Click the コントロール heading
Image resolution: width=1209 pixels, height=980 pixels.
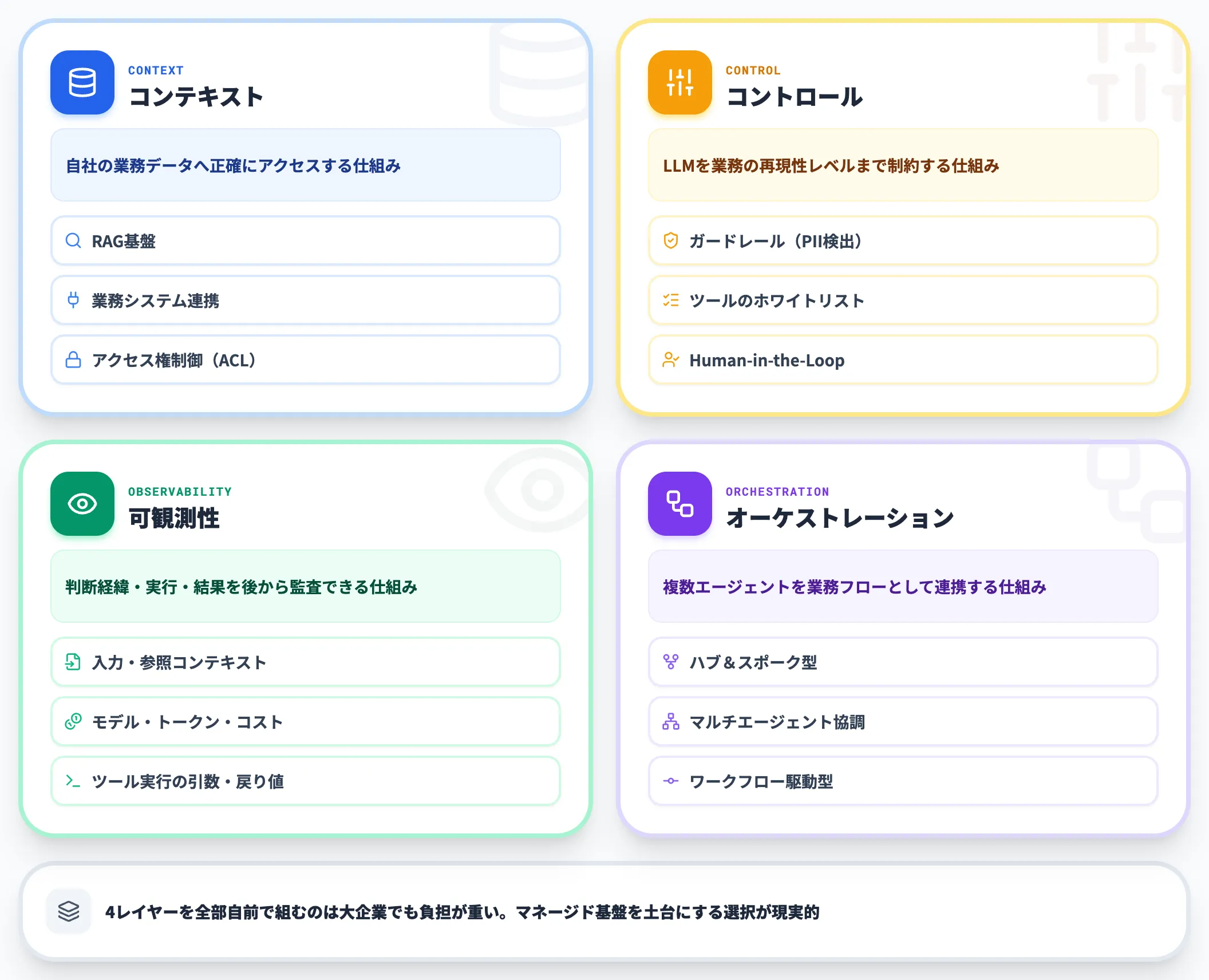[795, 97]
